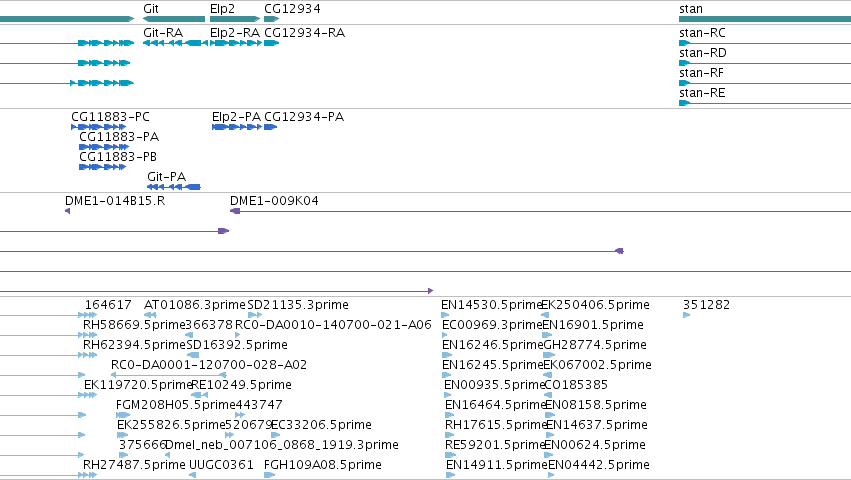The width and height of the screenshot is (851, 480).
Task: Click the 351282 EST label
Action: point(706,305)
